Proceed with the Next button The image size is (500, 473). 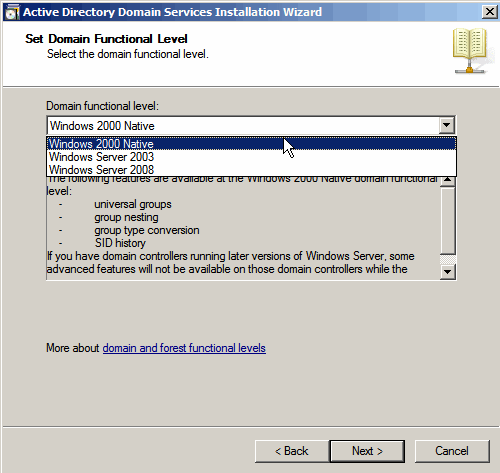pos(367,451)
